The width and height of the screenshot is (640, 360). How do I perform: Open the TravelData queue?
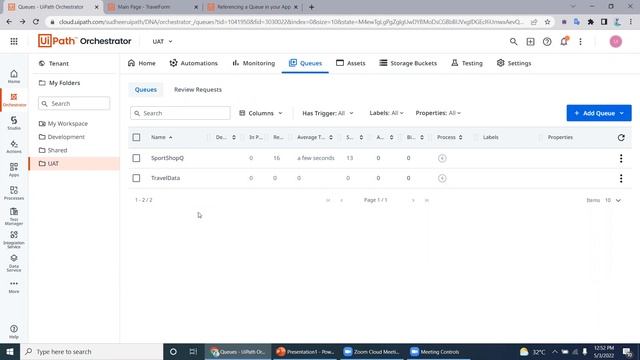[165, 178]
